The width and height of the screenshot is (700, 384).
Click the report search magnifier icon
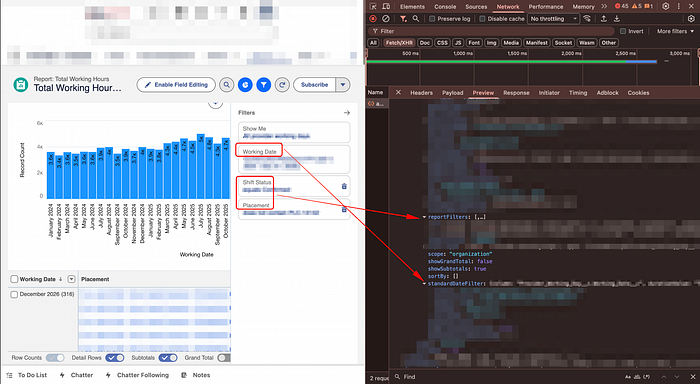227,84
